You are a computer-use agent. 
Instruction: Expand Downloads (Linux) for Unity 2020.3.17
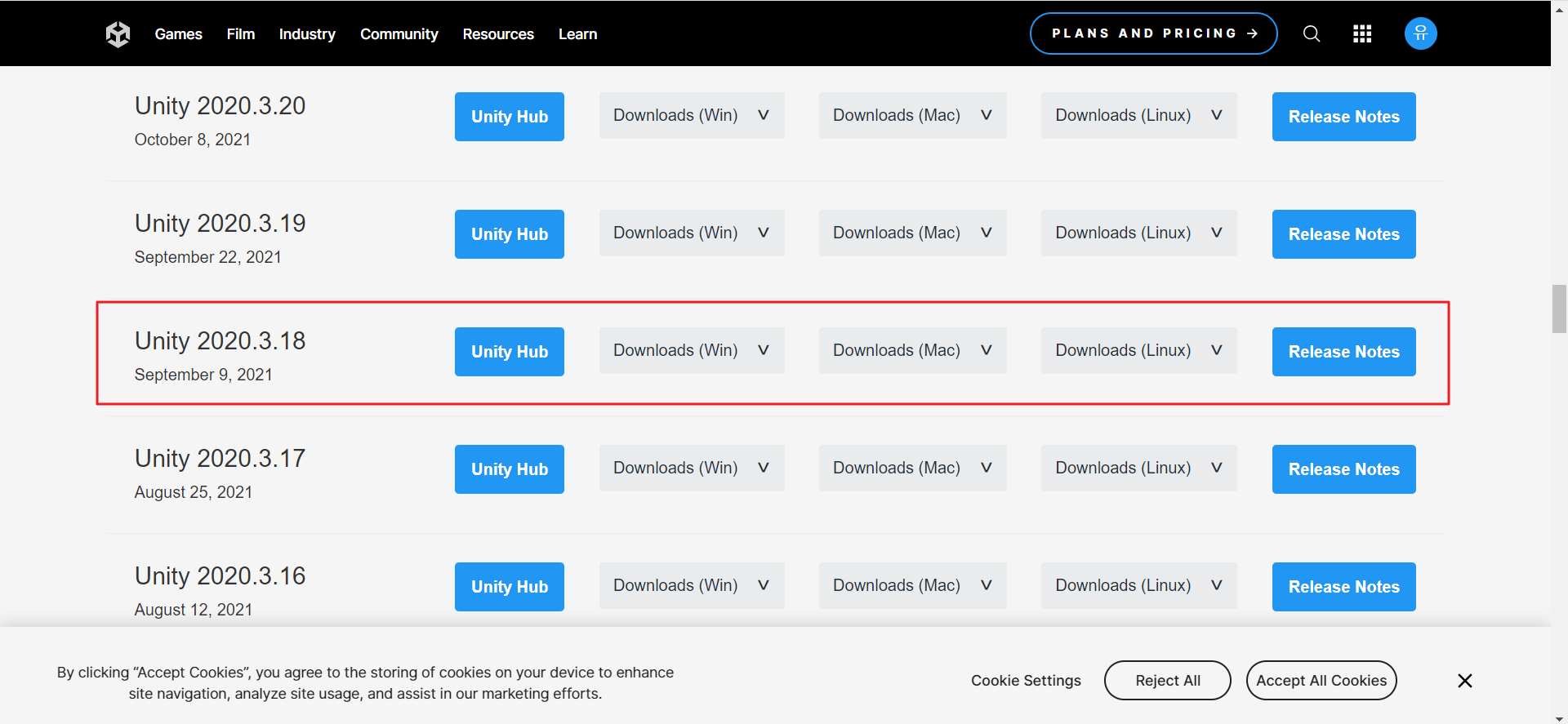point(1139,468)
